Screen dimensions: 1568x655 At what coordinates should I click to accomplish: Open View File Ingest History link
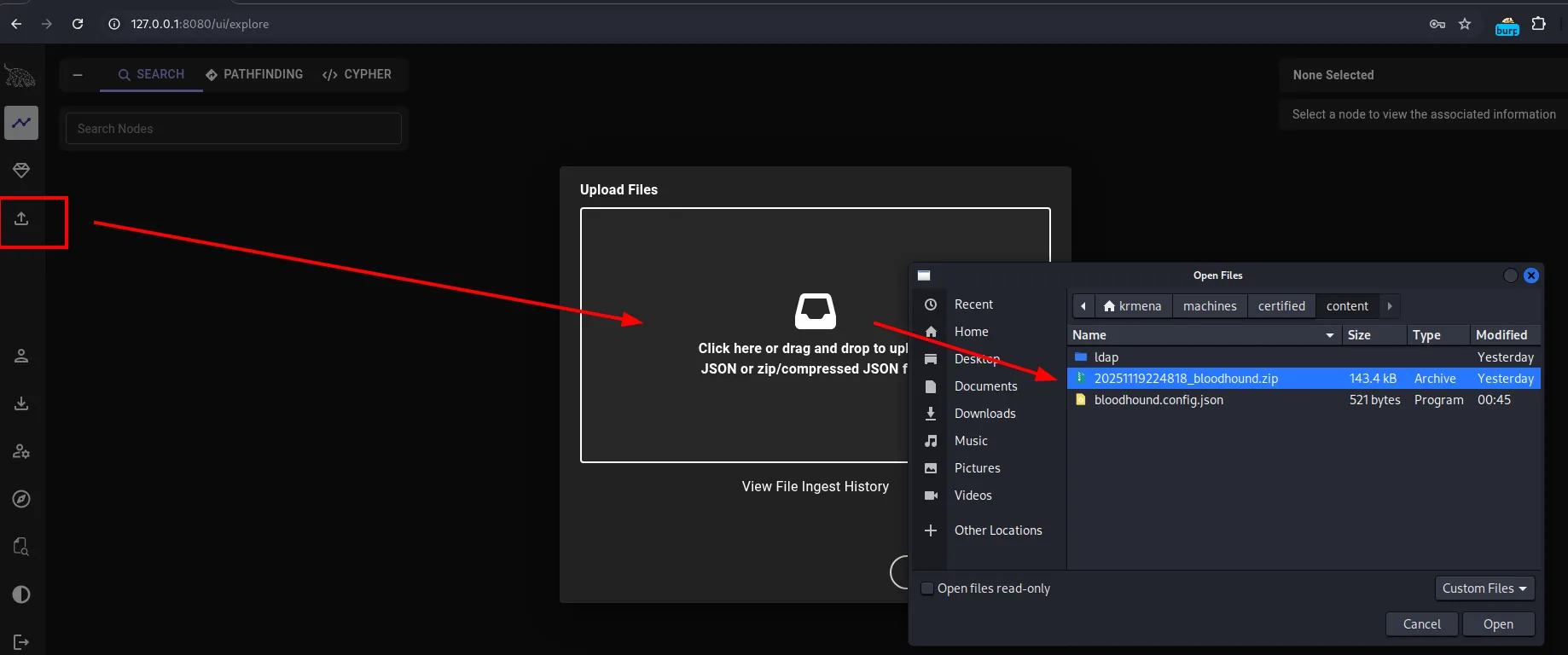pyautogui.click(x=815, y=486)
